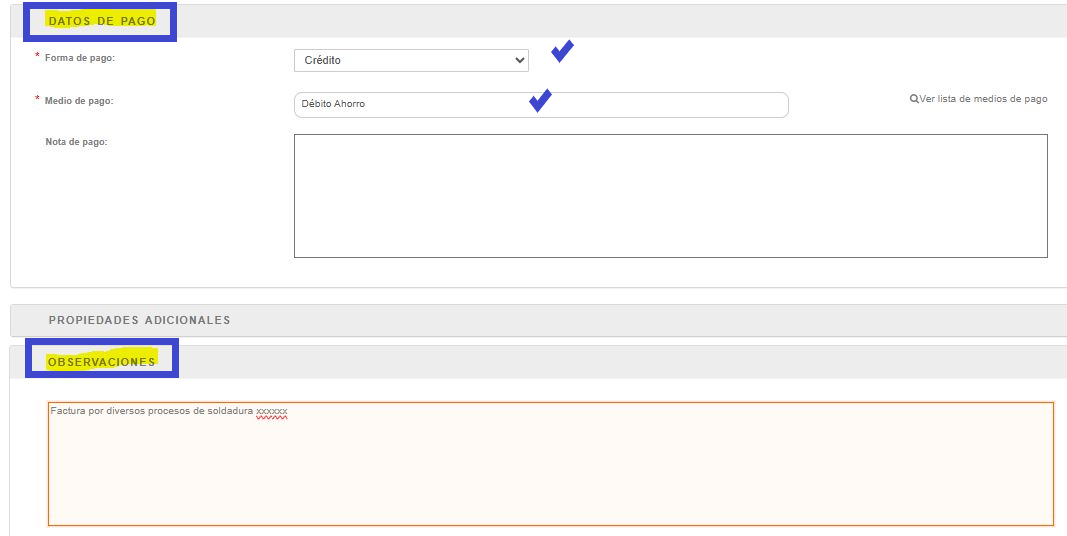Viewport: 1067px width, 536px height.
Task: Collapse the Datos de Pago section header
Action: point(101,21)
